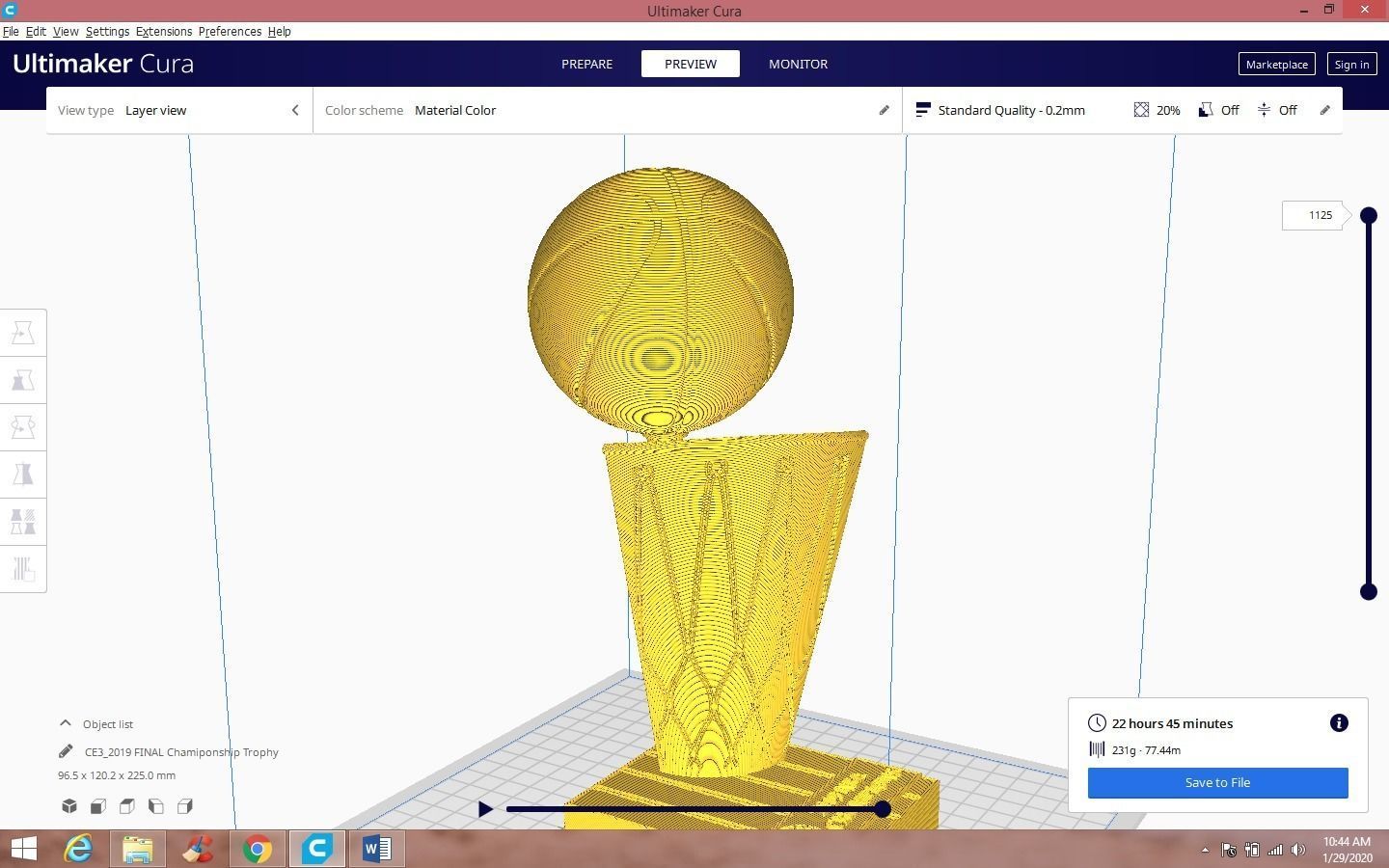The width and height of the screenshot is (1389, 868).
Task: Click the print time info icon
Action: tap(1339, 723)
